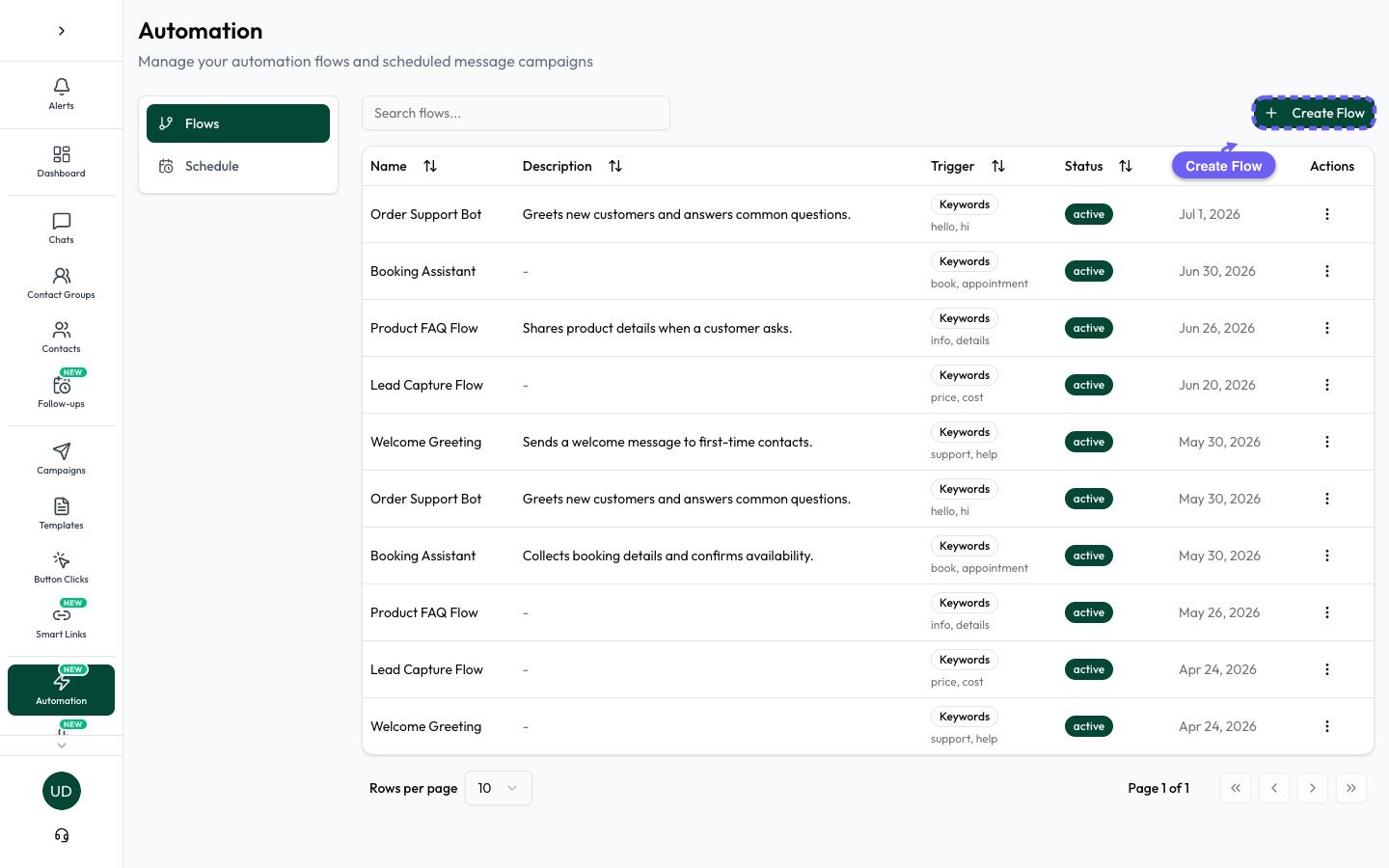
Task: Focus the Search flows input
Action: (516, 113)
